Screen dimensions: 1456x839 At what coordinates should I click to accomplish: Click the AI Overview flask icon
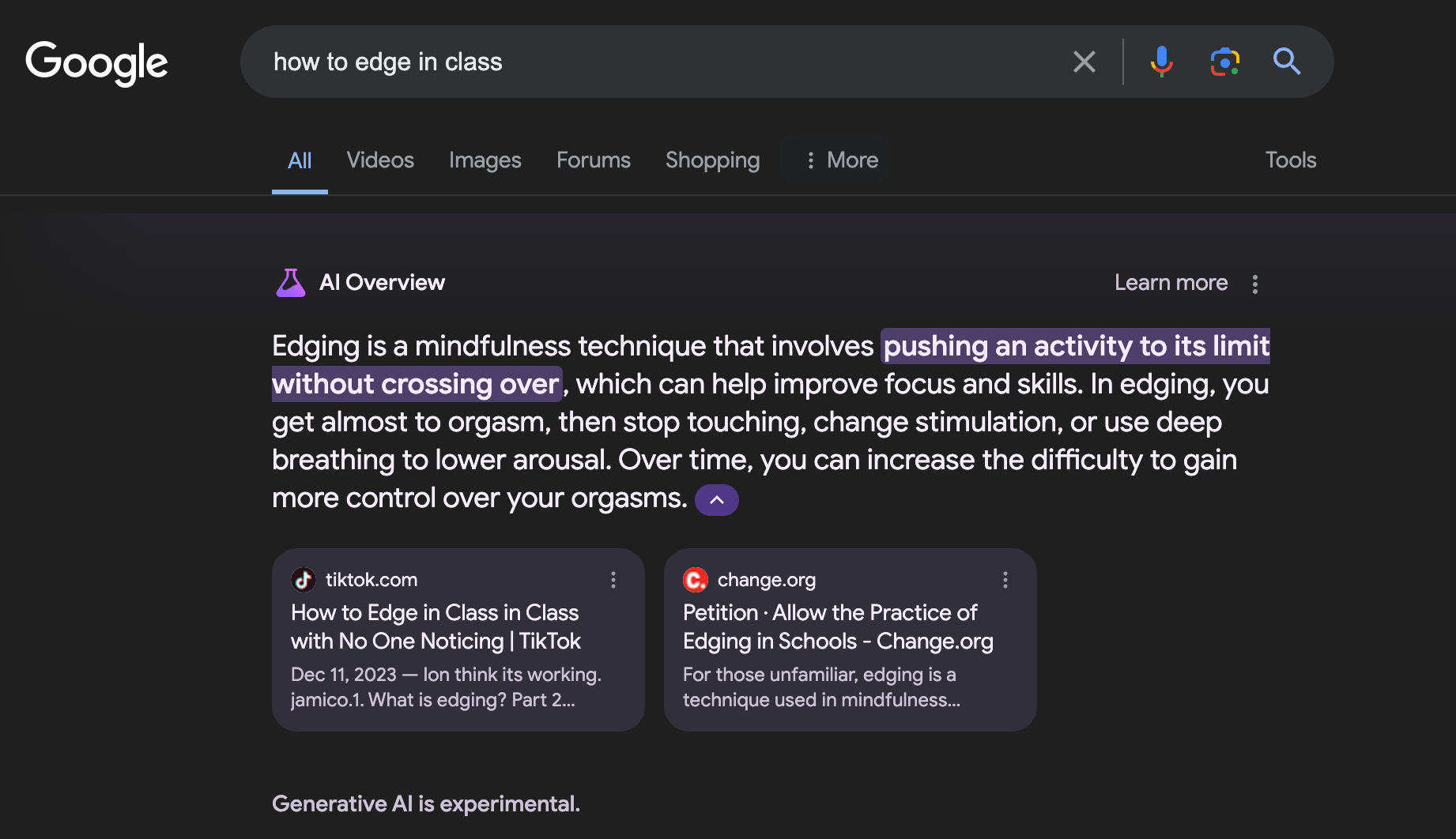290,283
